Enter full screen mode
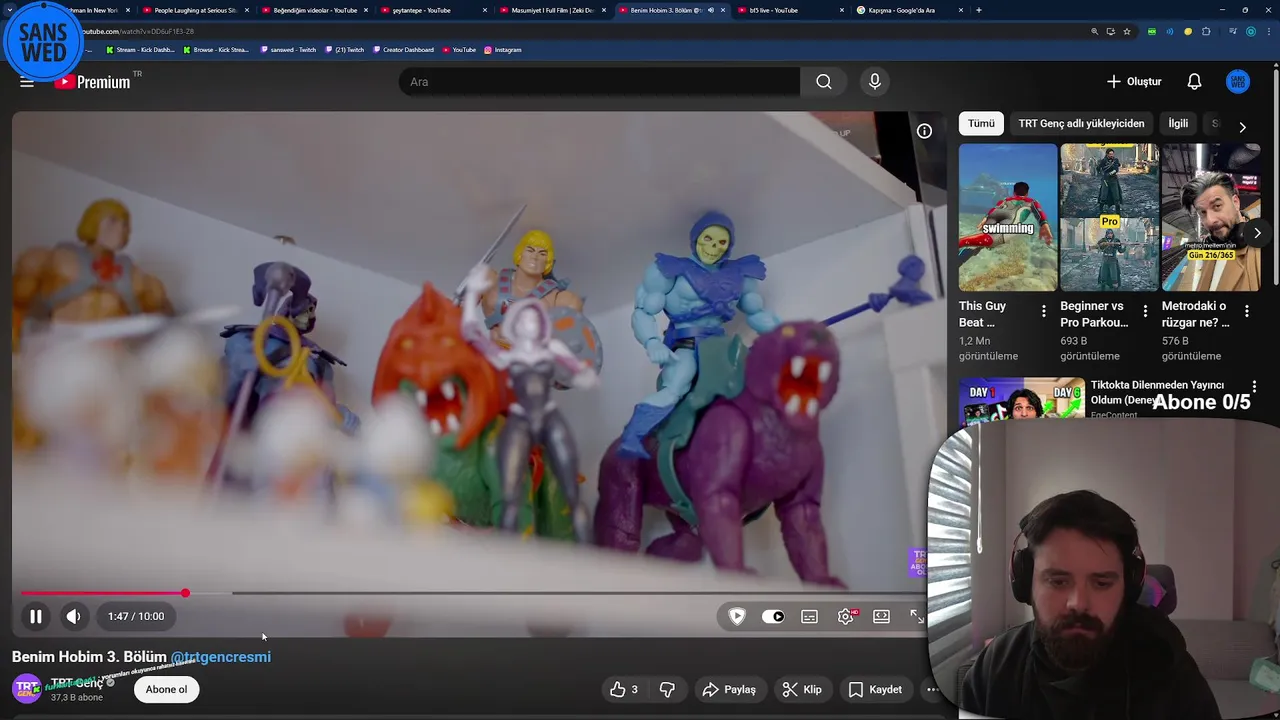 (x=917, y=616)
